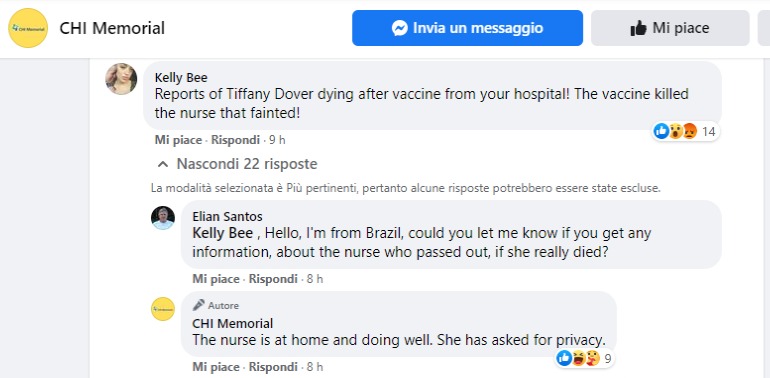
Task: Reply to Elian Santos via Rispondi
Action: [x=273, y=279]
